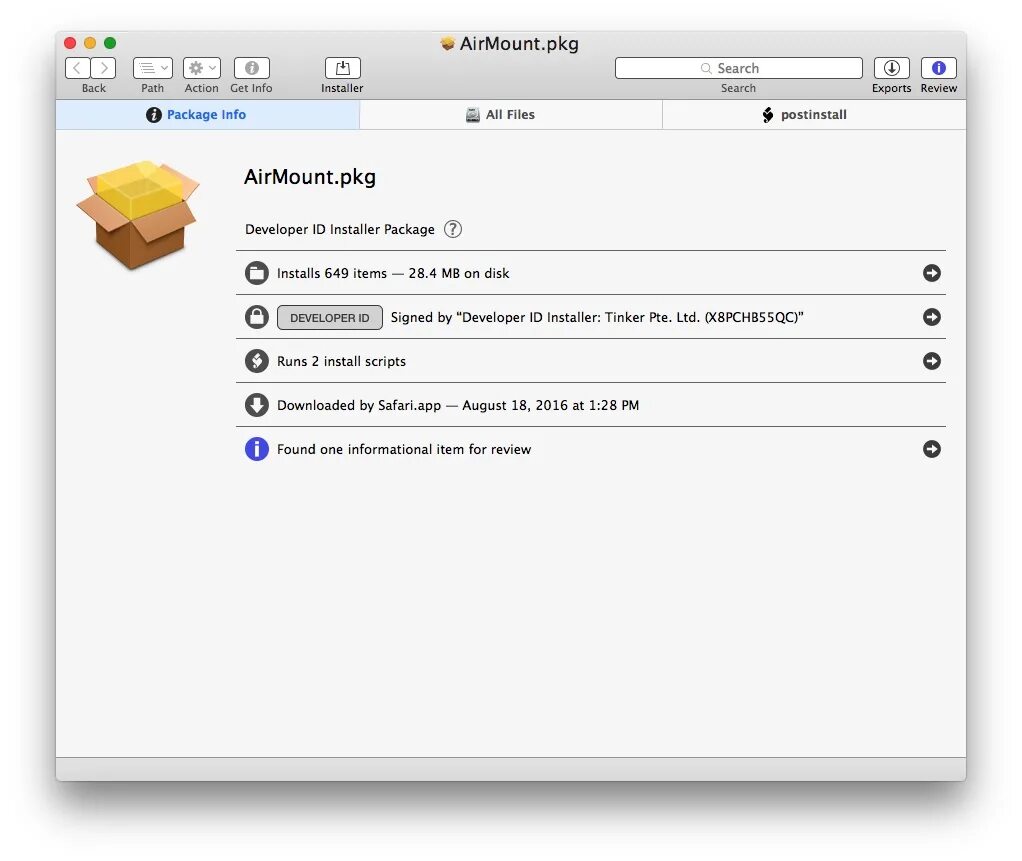Open the Path dropdown in toolbar

(153, 68)
